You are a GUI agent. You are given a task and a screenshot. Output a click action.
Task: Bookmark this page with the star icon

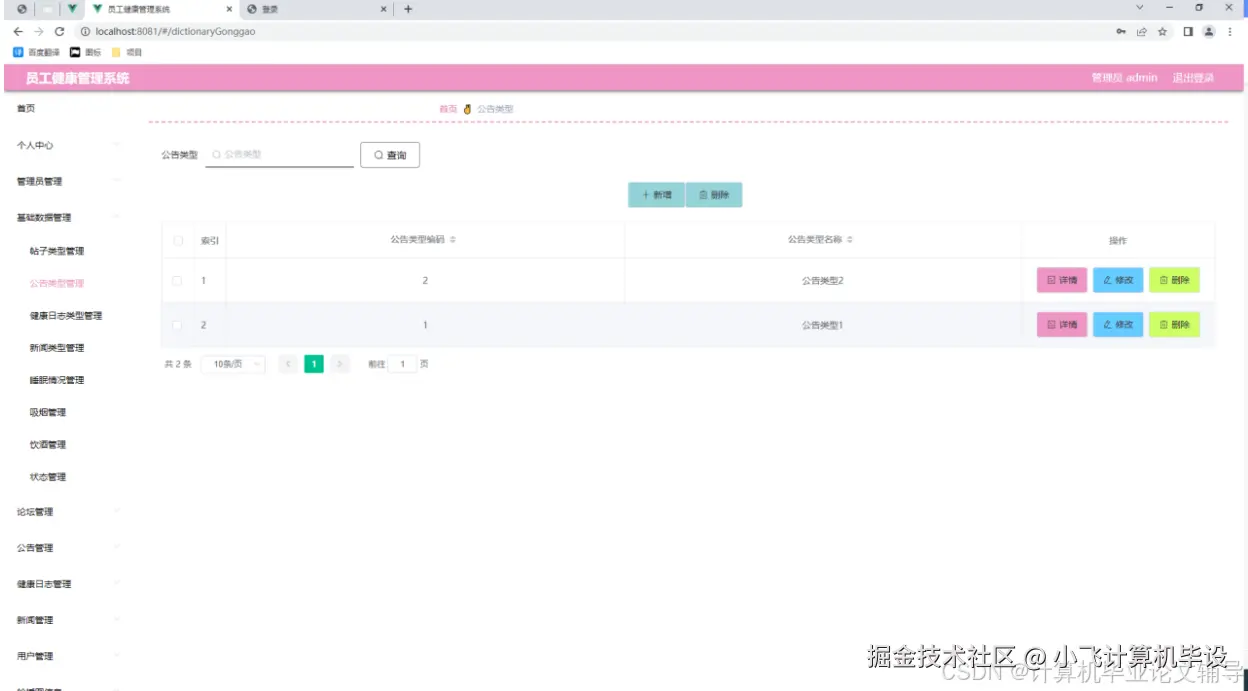pyautogui.click(x=1162, y=31)
